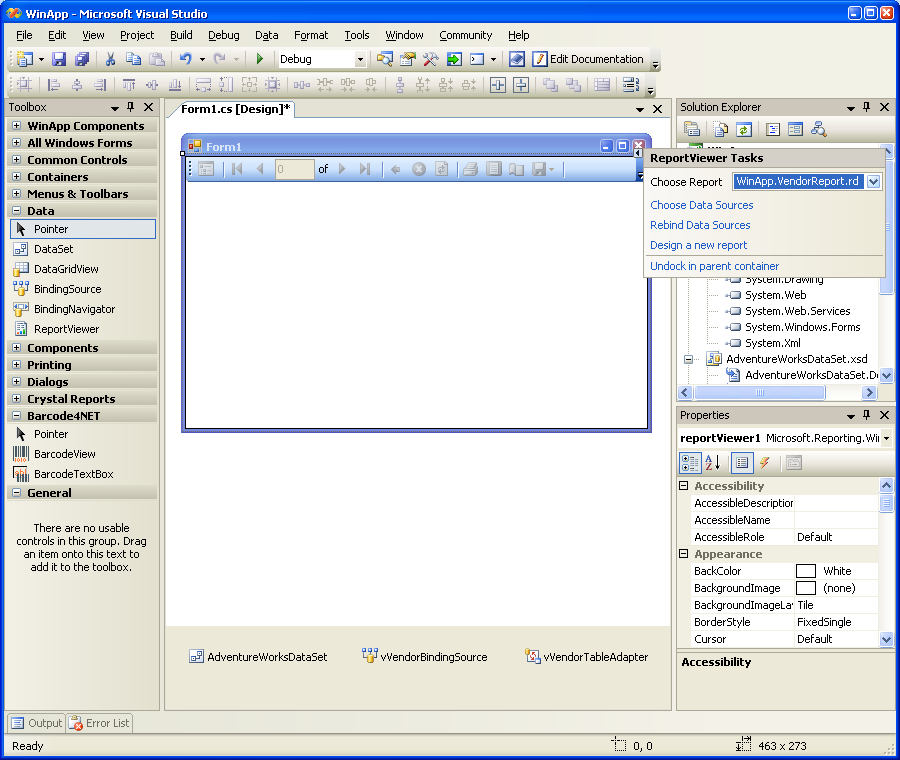Toggle Categorized view in Properties panel
The image size is (900, 760).
pyautogui.click(x=690, y=463)
